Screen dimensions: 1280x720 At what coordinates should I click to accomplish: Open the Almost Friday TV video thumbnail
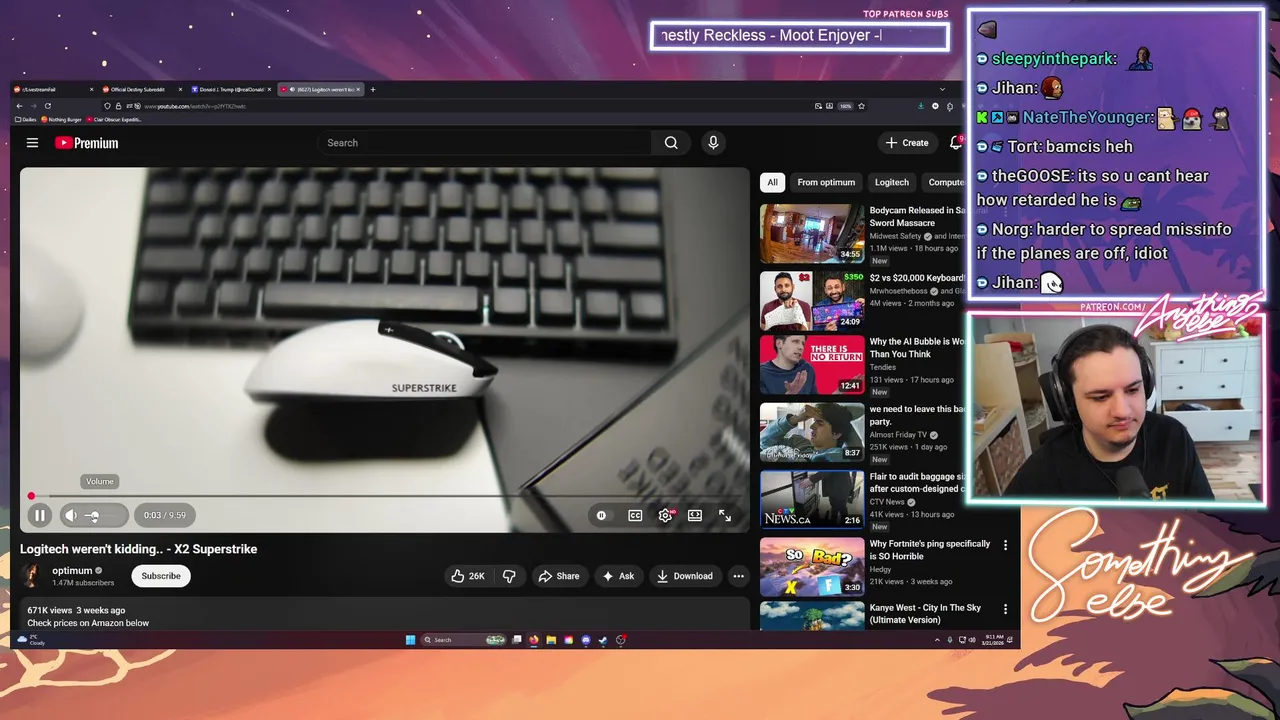point(812,432)
